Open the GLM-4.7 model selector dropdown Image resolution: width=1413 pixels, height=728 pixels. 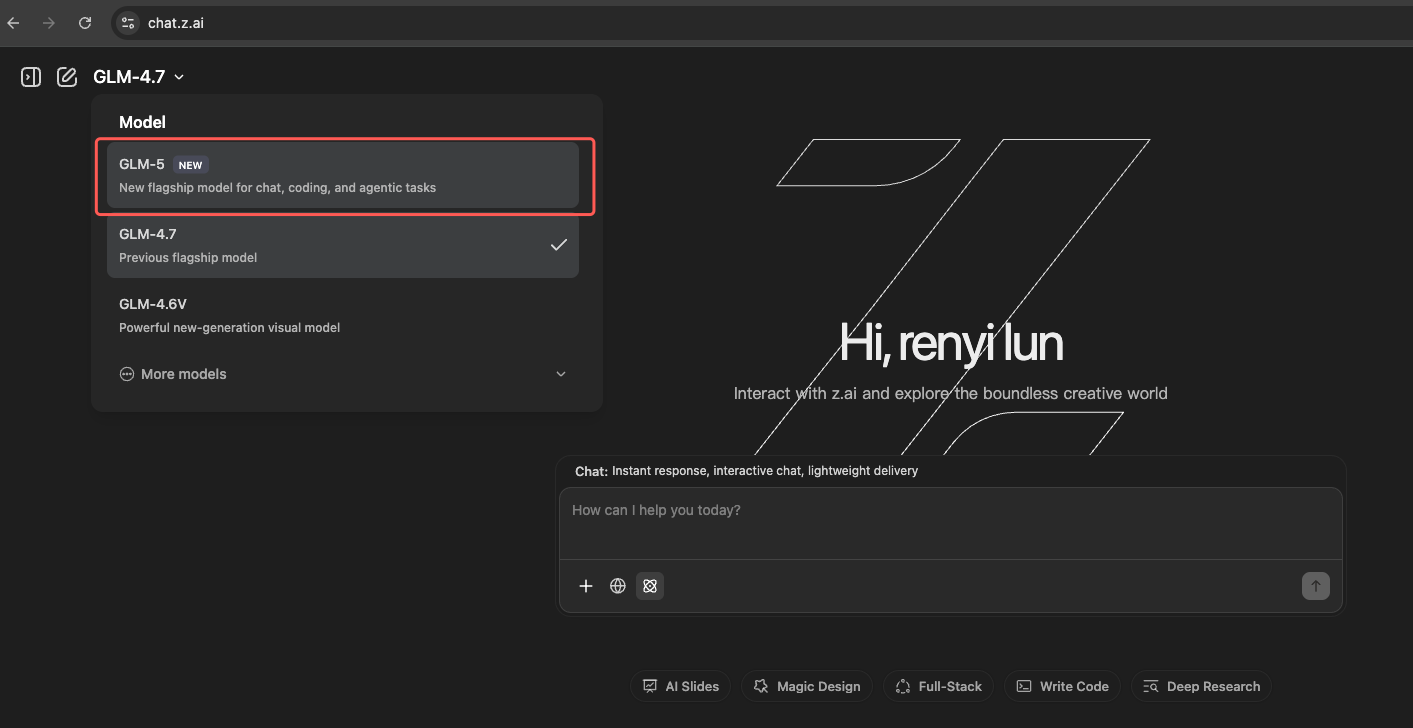click(139, 77)
